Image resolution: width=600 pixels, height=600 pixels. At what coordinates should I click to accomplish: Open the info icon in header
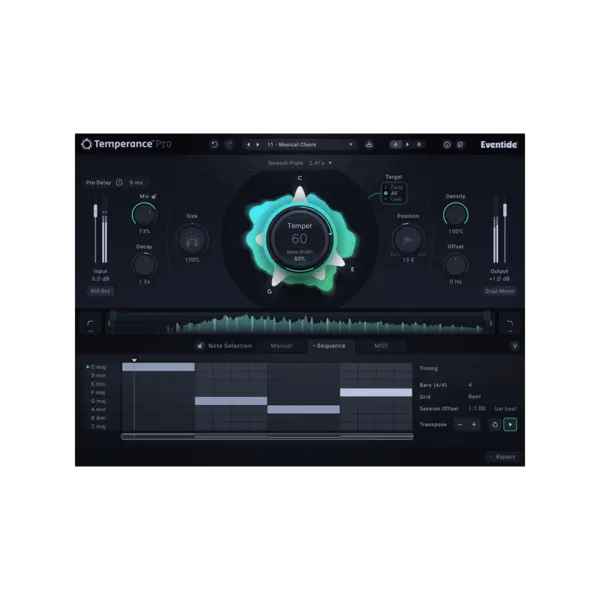click(447, 145)
